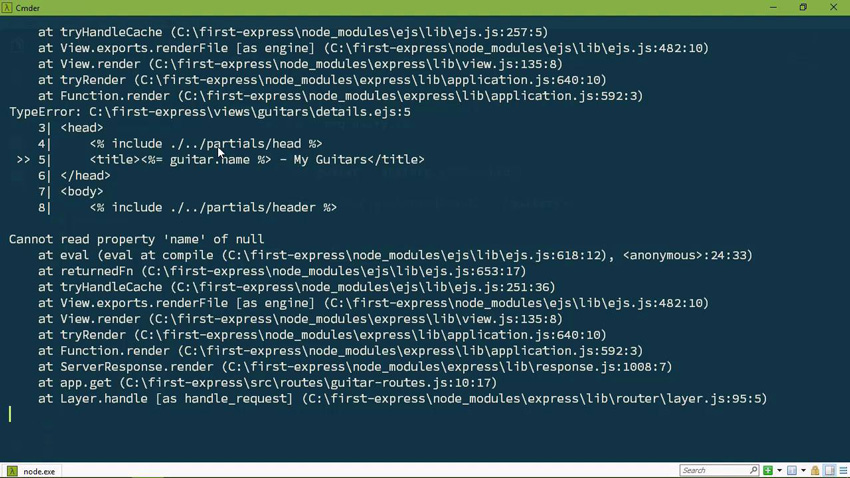Expand dropdown arrow beside consoles list icon

click(x=803, y=470)
